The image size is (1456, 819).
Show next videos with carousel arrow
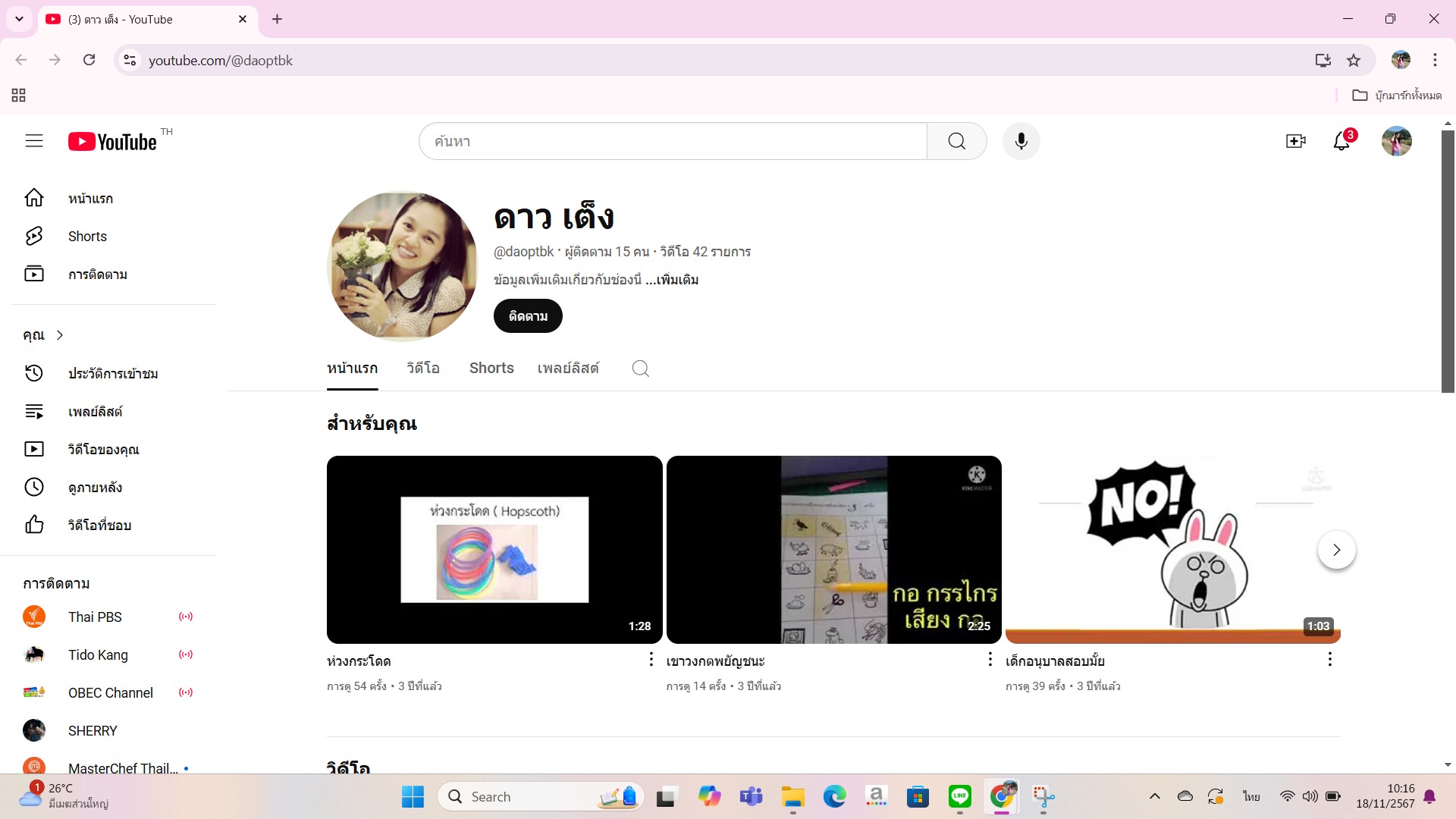pos(1336,550)
